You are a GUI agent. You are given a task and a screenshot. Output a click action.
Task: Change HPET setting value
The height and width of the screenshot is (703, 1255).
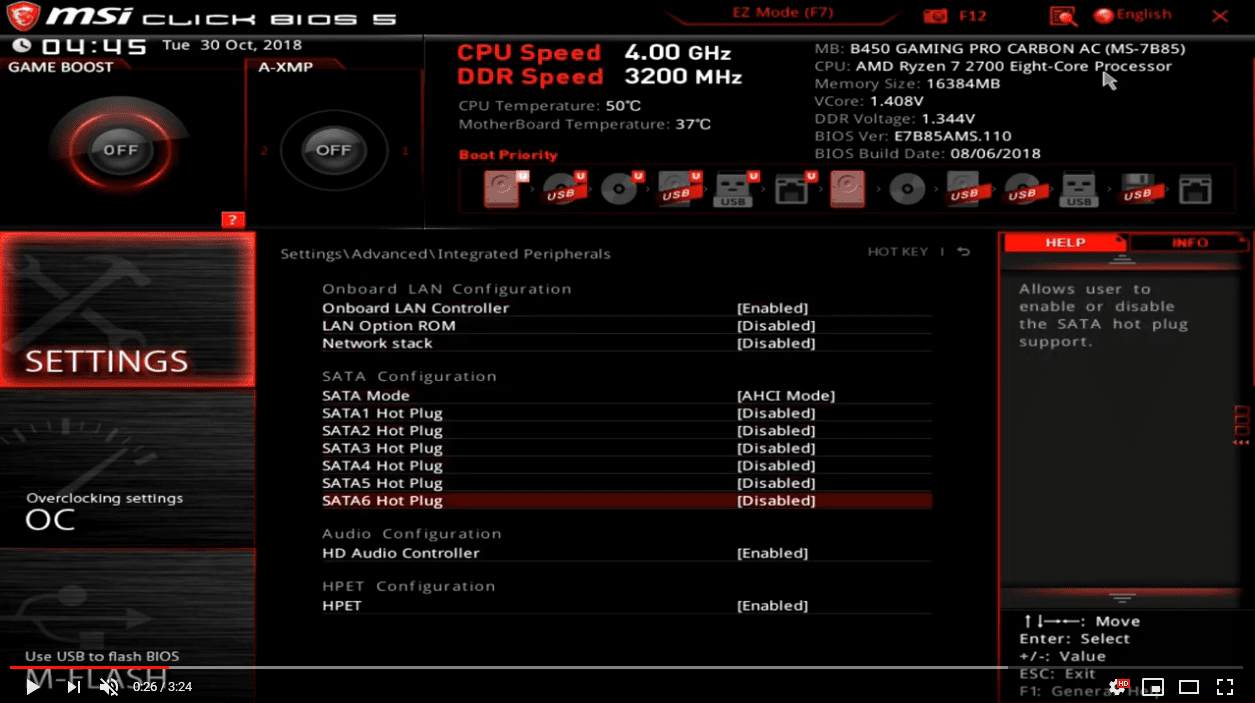(772, 605)
